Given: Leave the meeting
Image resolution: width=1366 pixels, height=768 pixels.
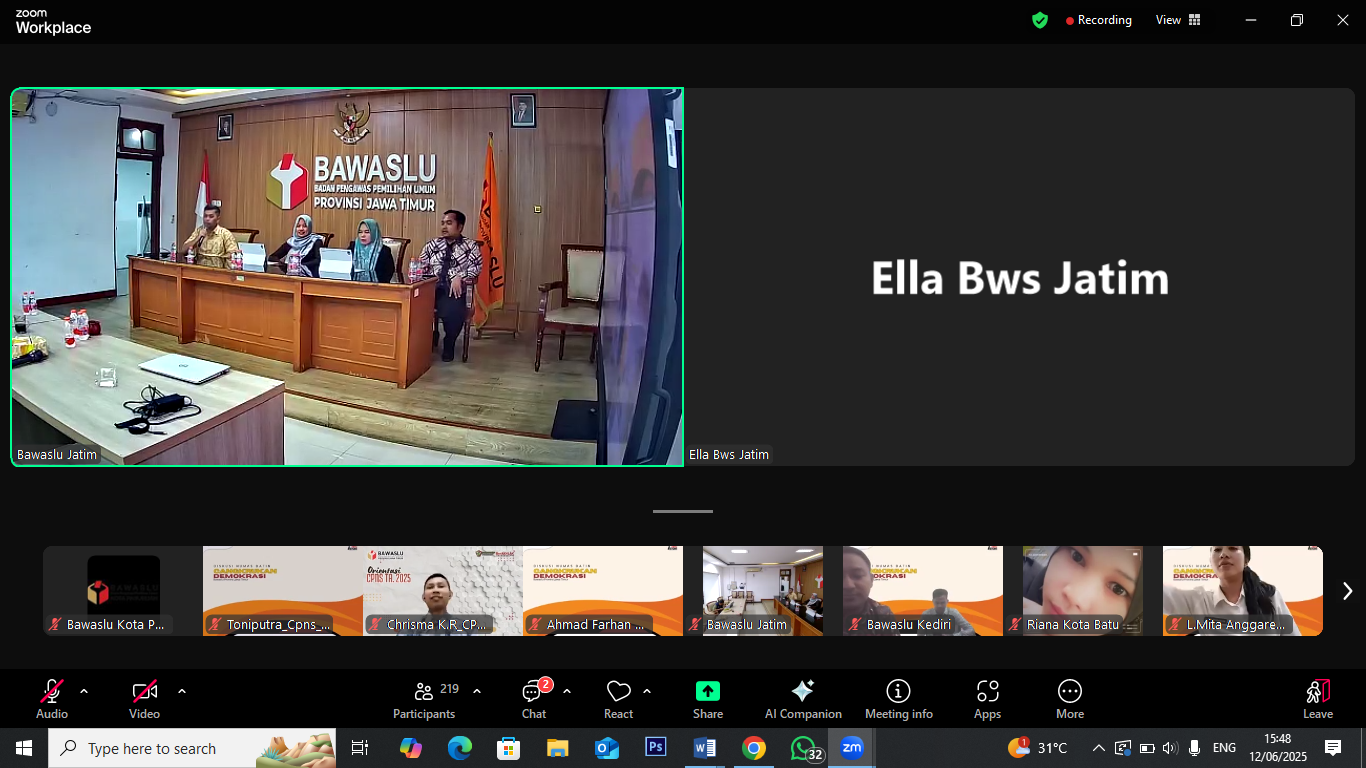Looking at the screenshot, I should click(1318, 698).
